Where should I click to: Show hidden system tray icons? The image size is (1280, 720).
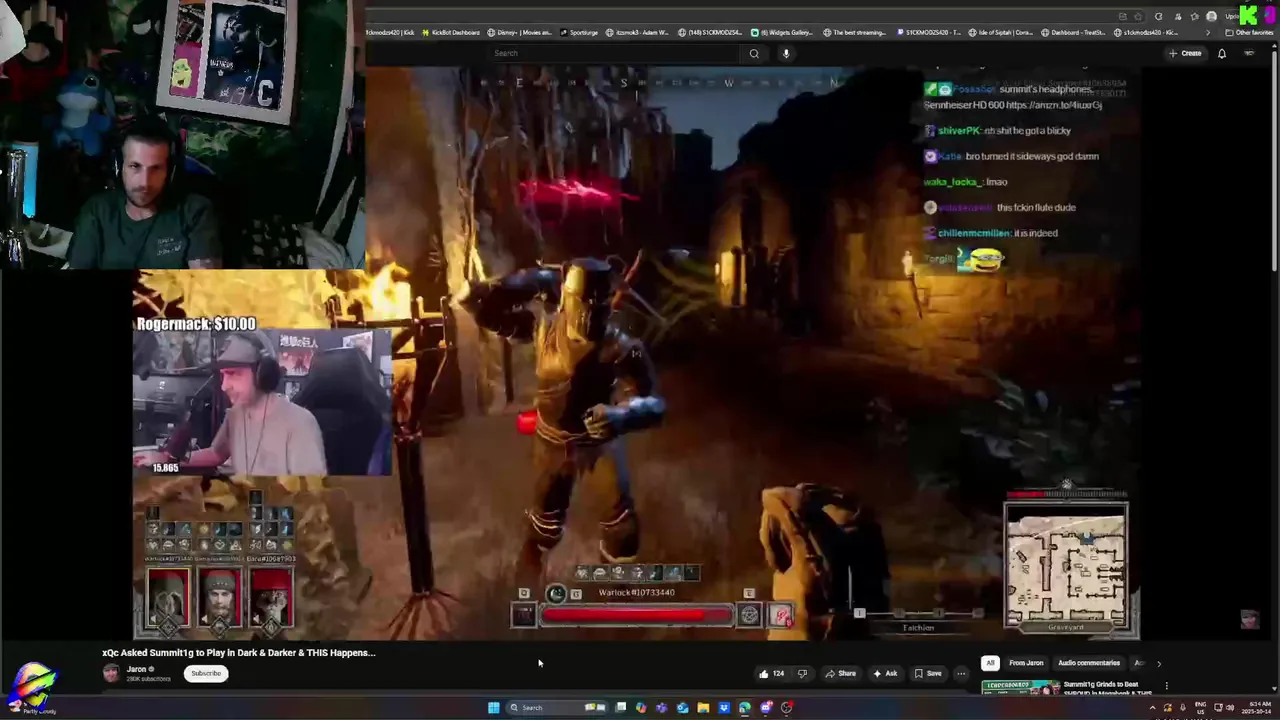[1153, 708]
